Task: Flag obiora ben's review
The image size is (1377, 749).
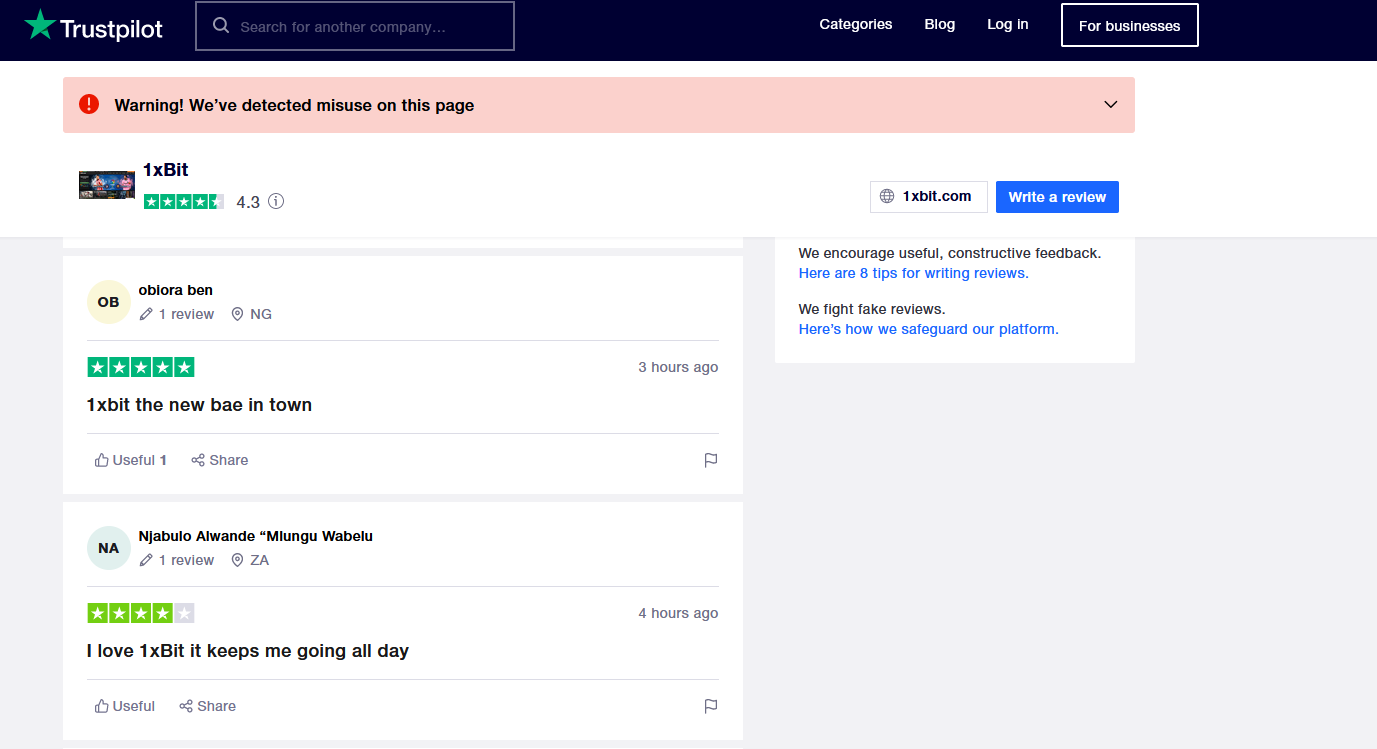Action: [x=711, y=460]
